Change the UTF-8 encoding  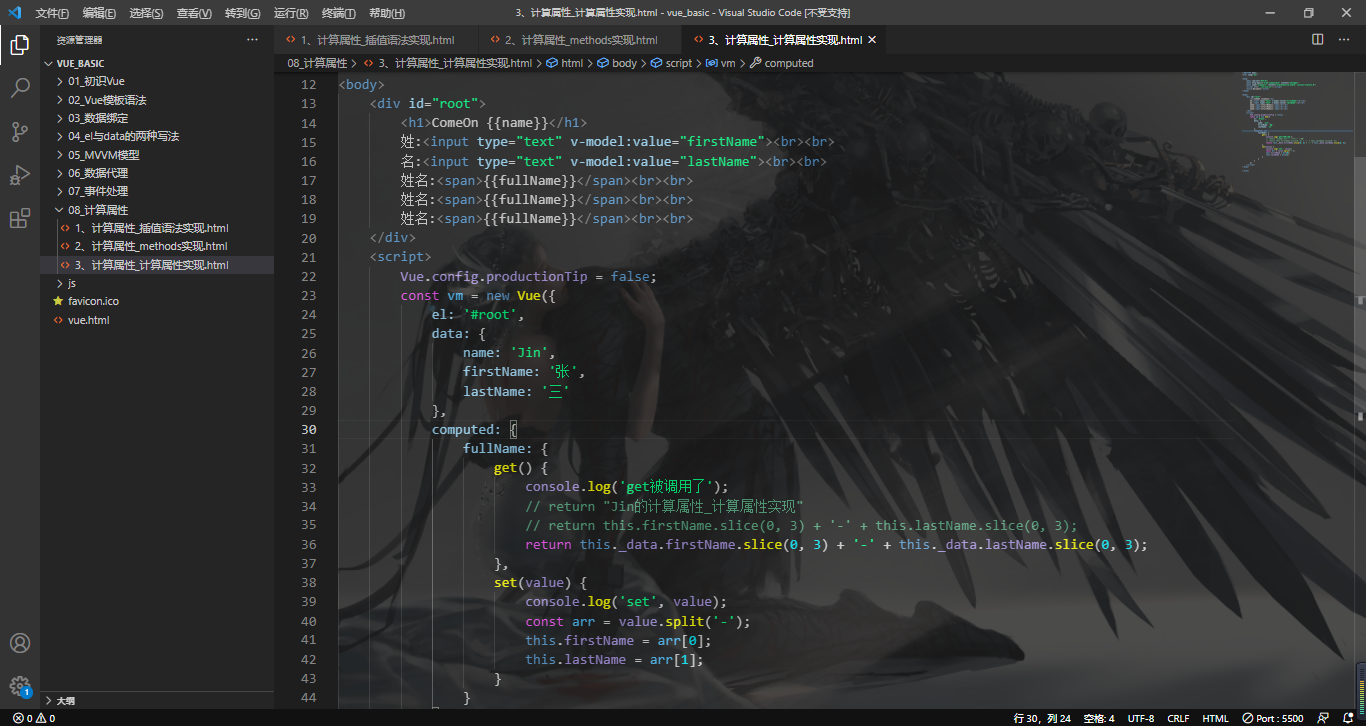tap(1141, 718)
